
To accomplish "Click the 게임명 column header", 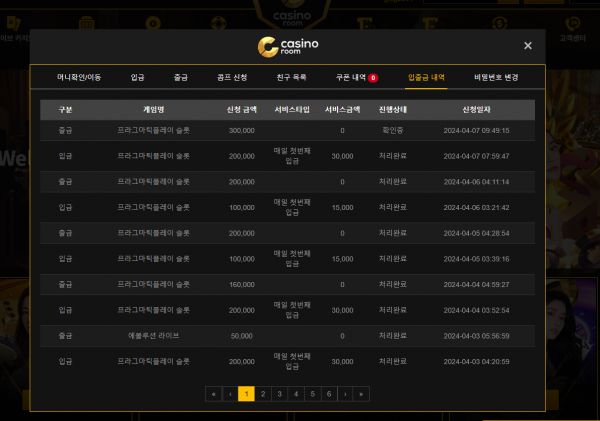I will (153, 110).
